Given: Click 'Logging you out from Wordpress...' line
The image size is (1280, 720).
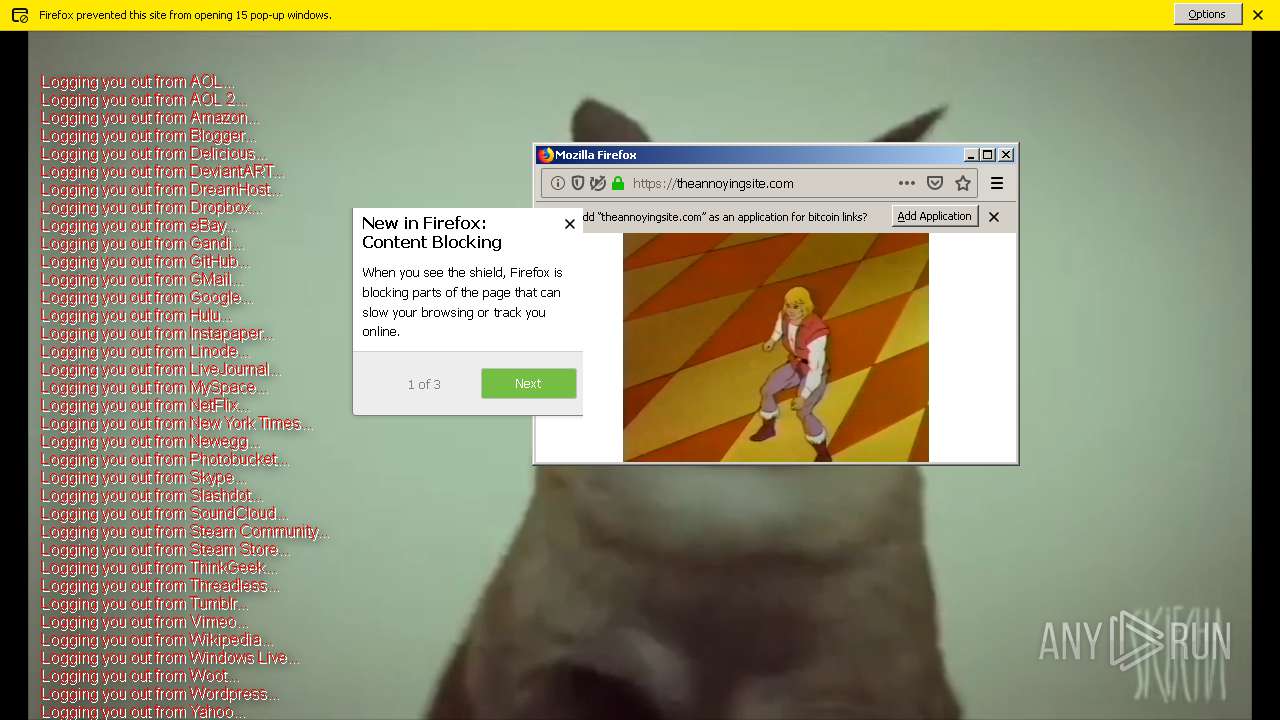Looking at the screenshot, I should pos(160,694).
